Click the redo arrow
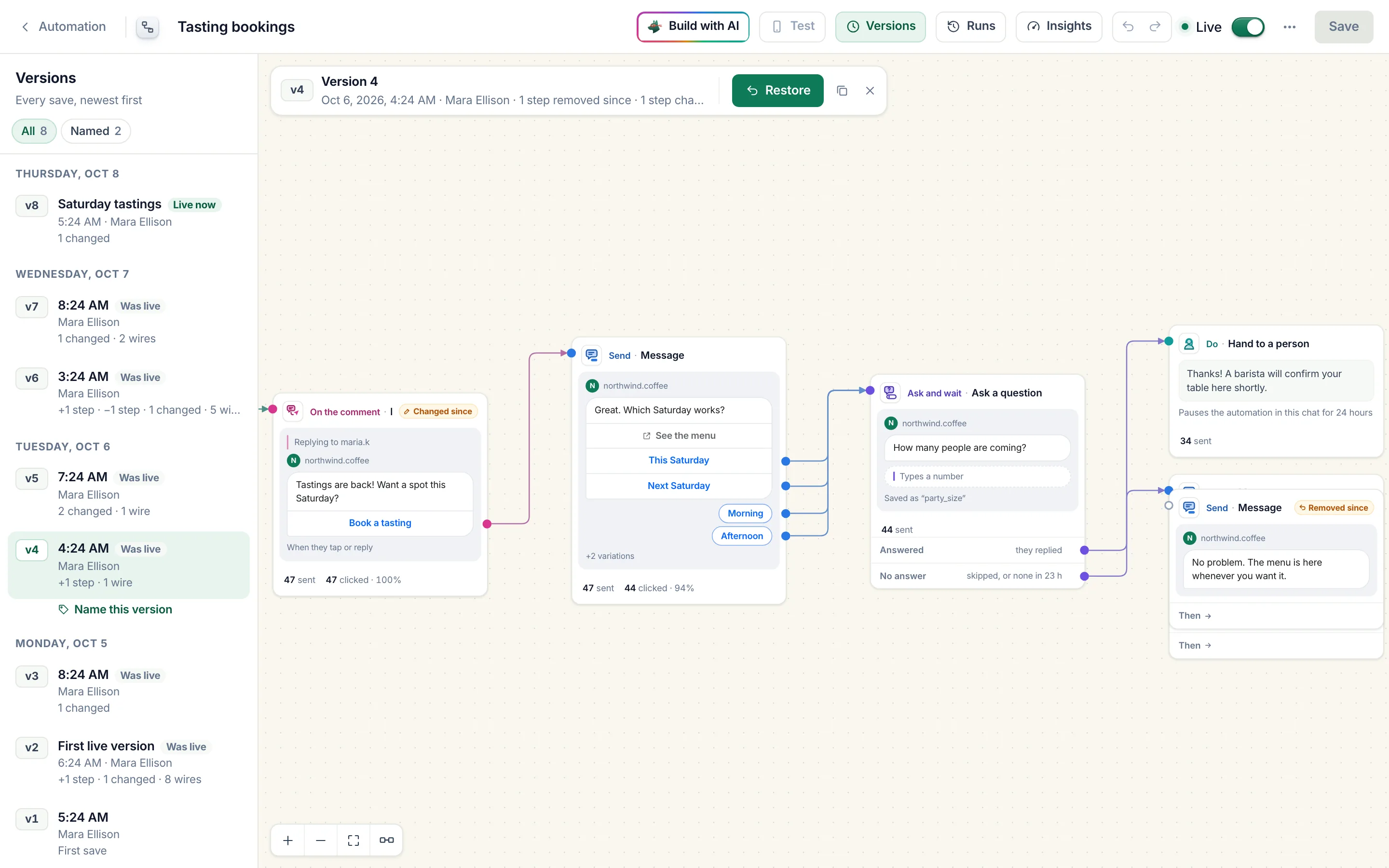 1155,27
